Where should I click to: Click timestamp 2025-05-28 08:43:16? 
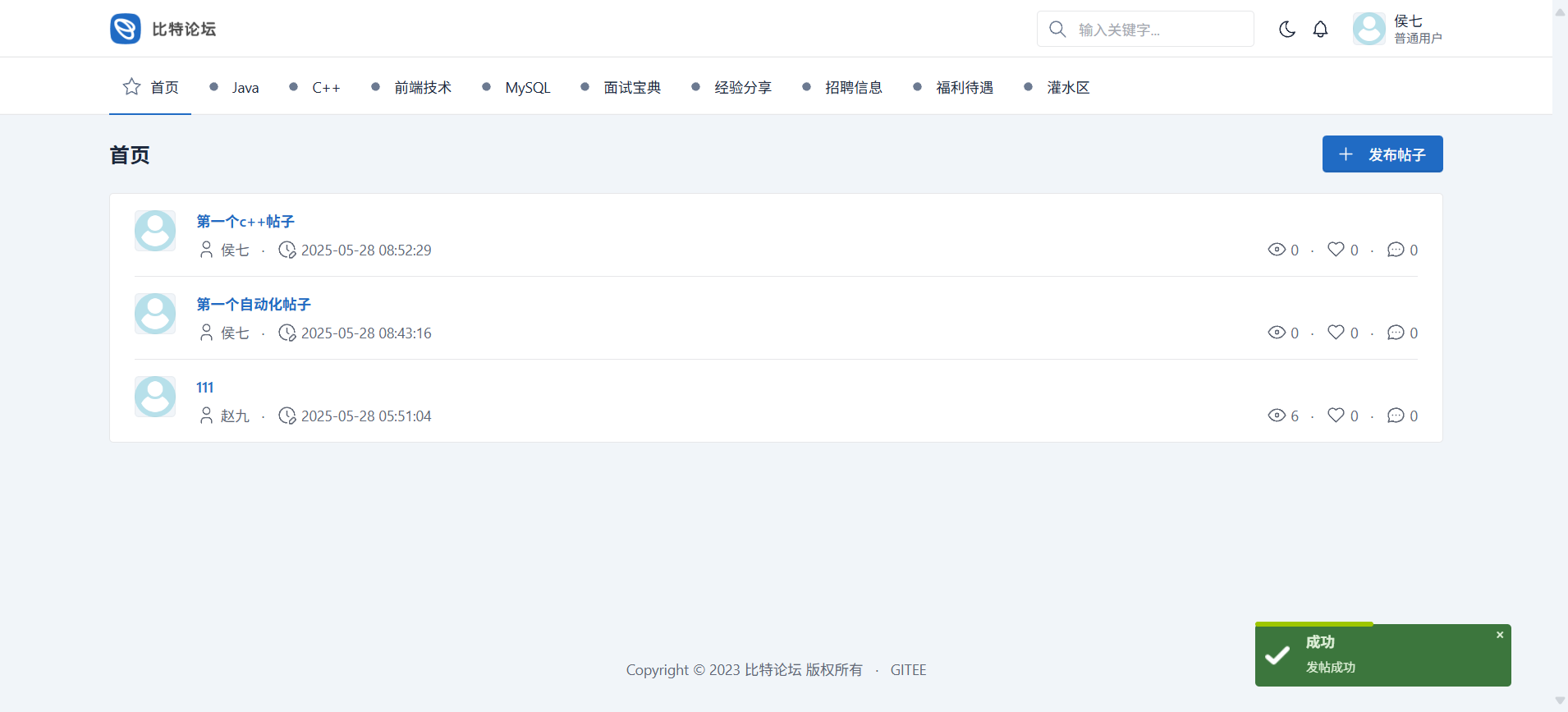pyautogui.click(x=366, y=333)
